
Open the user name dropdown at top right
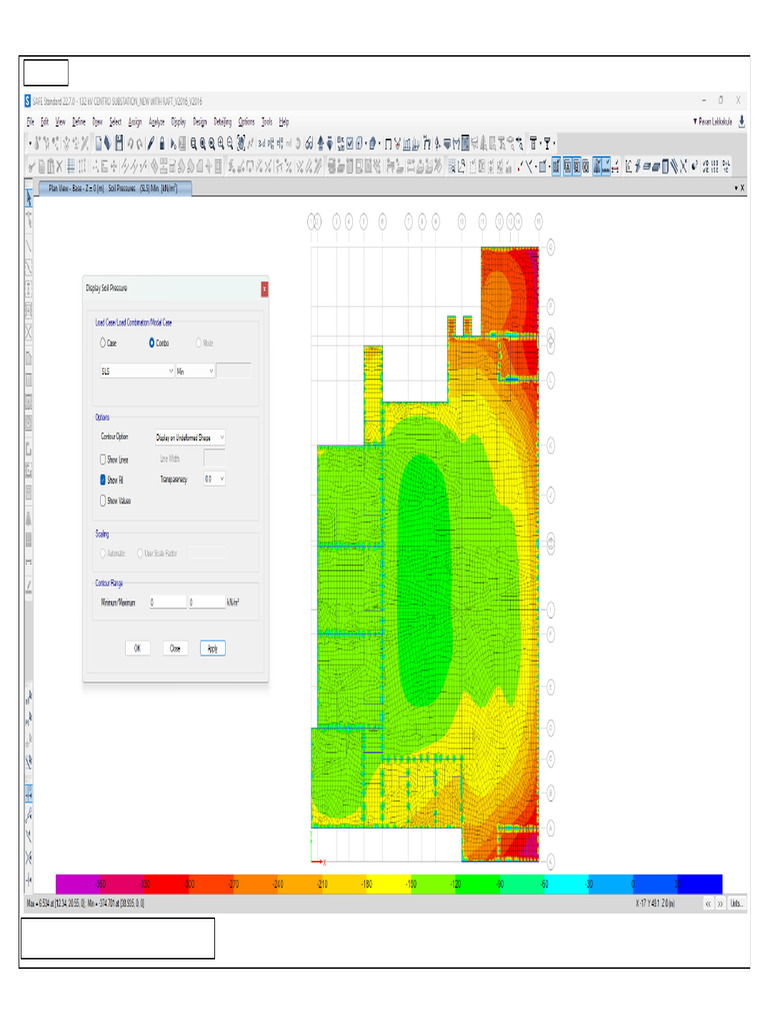pos(712,121)
